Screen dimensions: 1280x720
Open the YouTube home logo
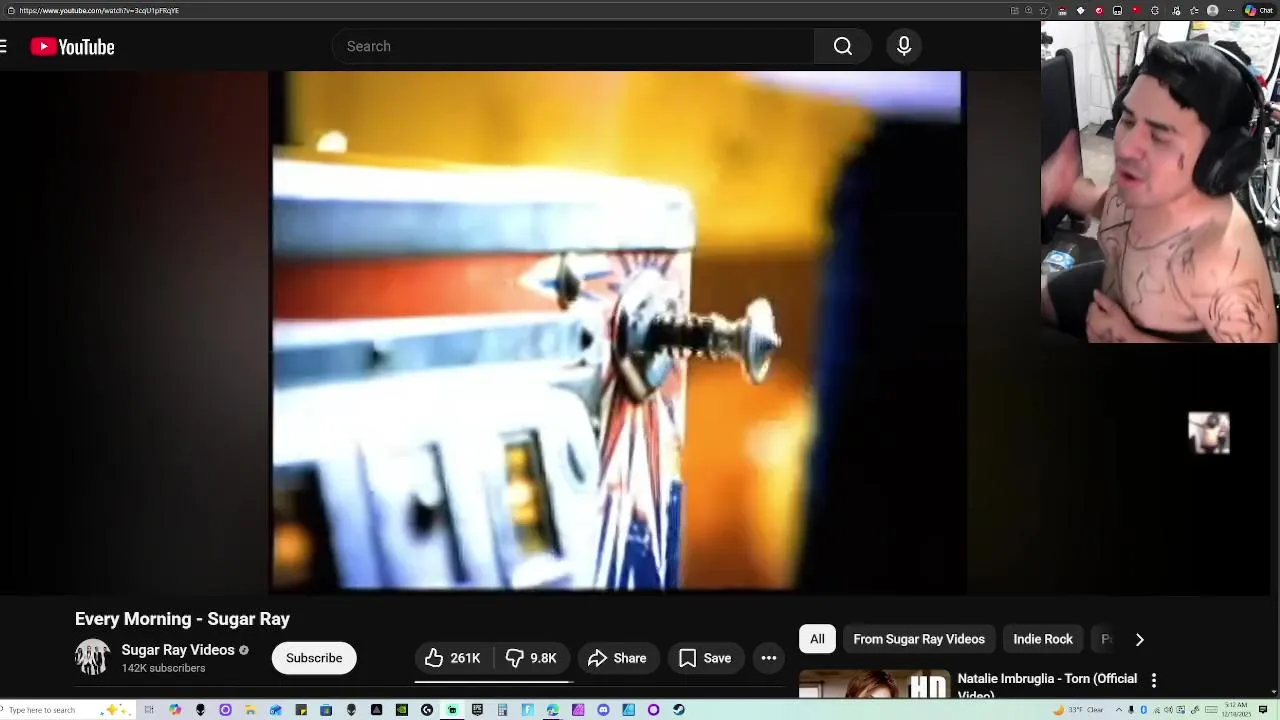point(72,46)
